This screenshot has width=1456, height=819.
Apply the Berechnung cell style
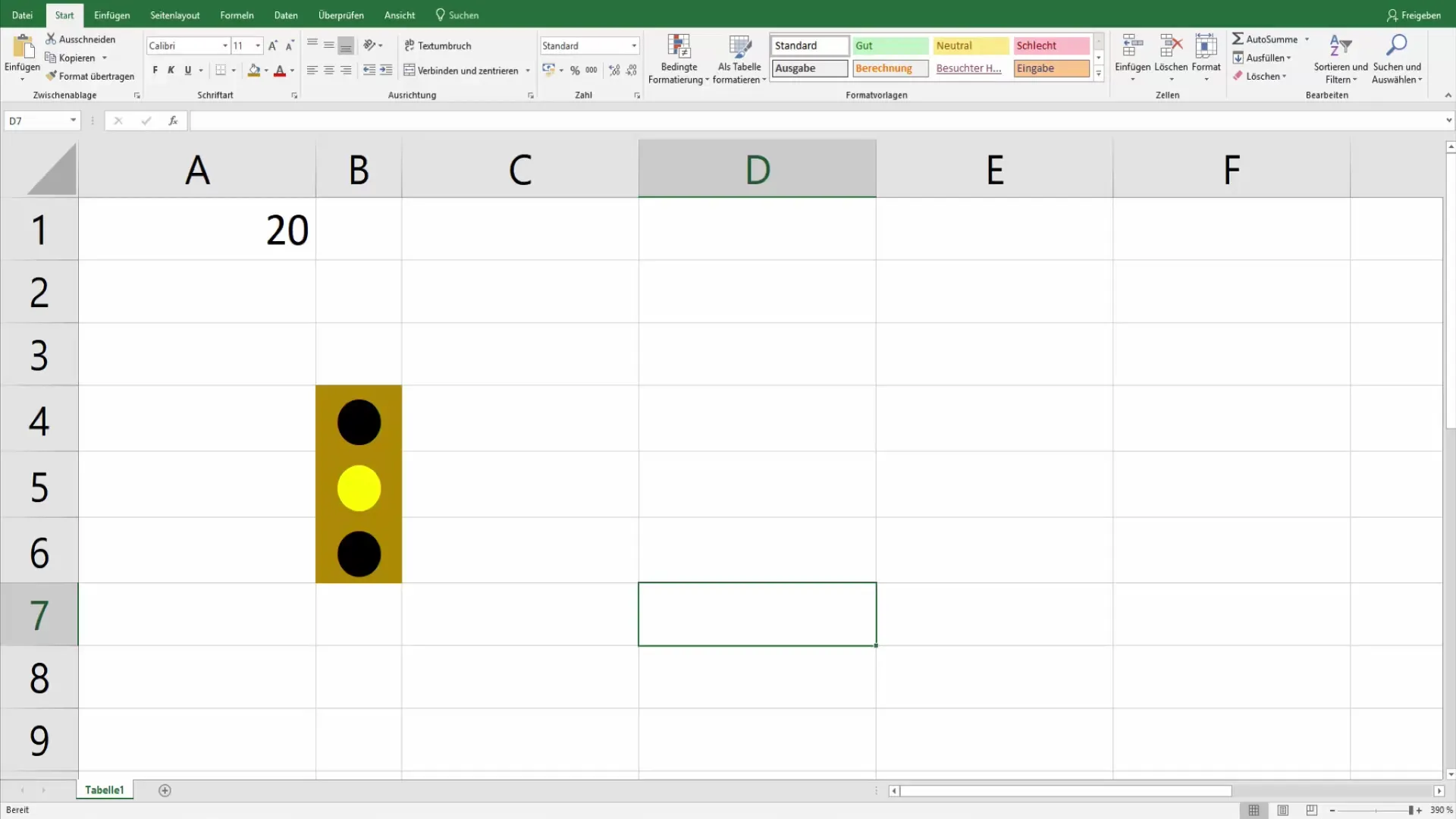coord(890,68)
